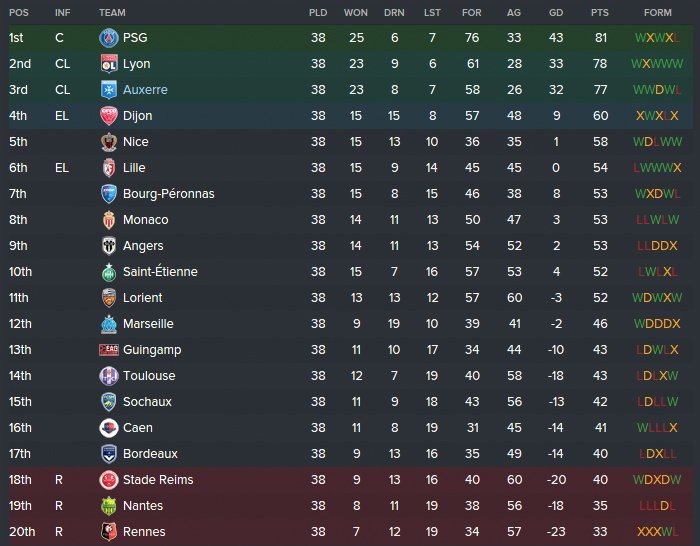The image size is (700, 546).
Task: Open the Marseille badge icon
Action: (108, 324)
